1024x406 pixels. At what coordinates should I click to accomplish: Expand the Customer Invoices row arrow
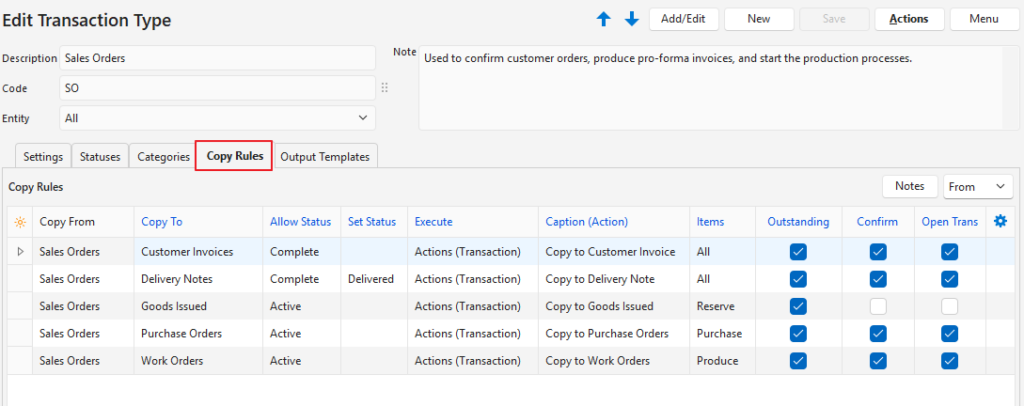19,252
